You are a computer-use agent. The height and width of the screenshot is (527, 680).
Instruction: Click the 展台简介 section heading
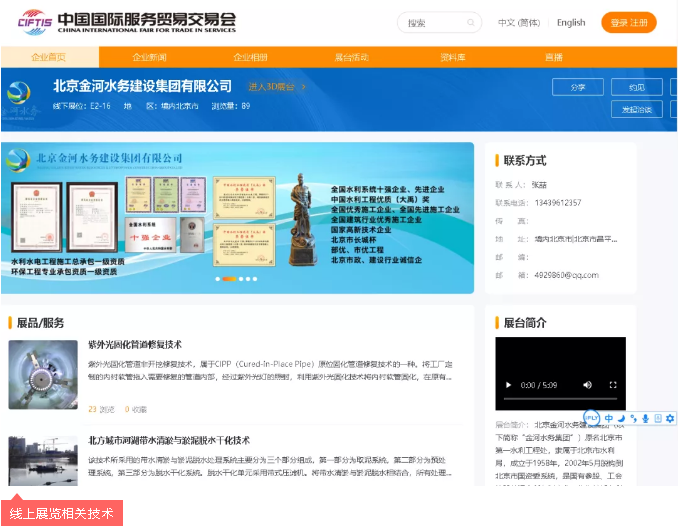(x=525, y=323)
